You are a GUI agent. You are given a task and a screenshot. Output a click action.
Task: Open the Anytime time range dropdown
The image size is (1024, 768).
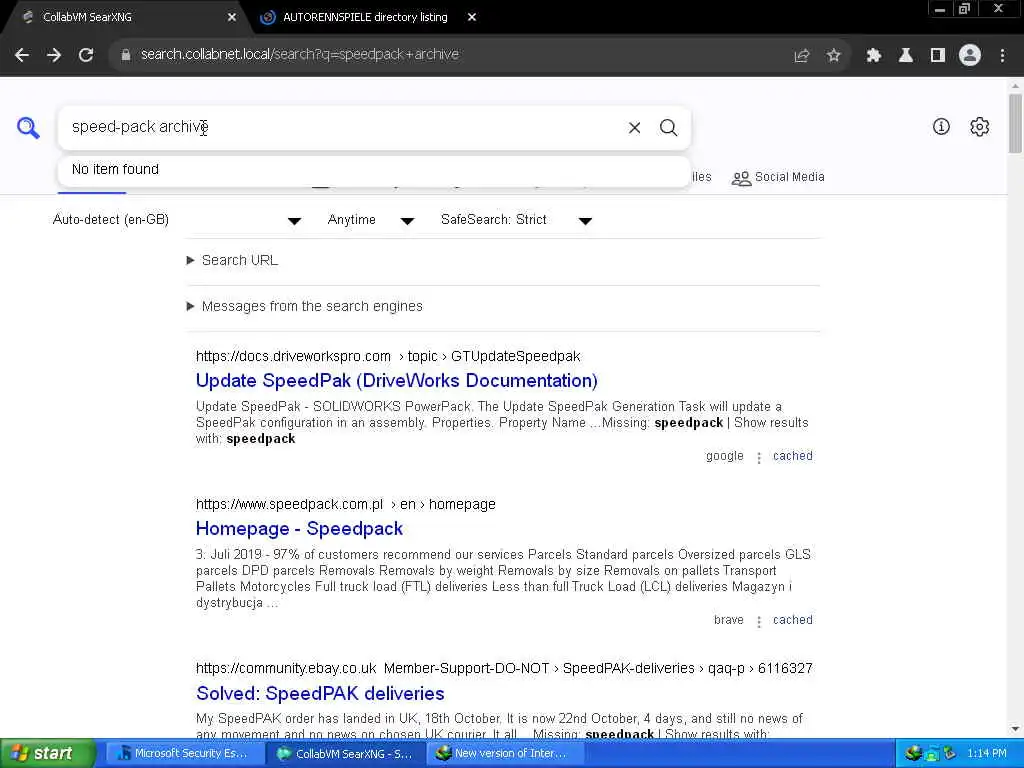coord(370,220)
